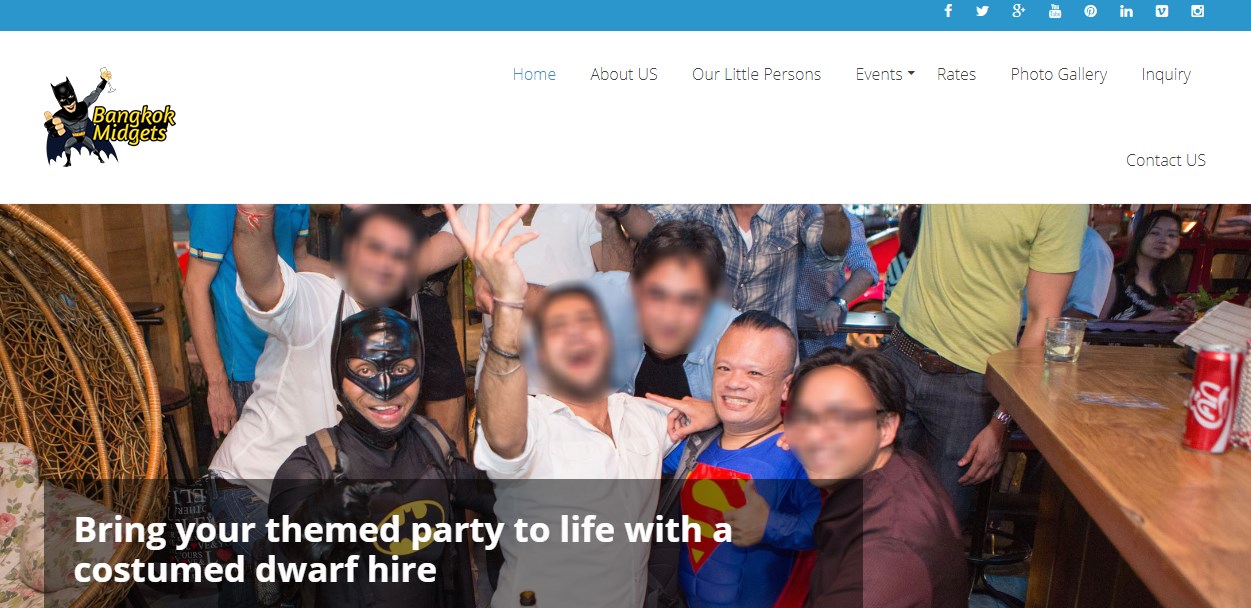1251x608 pixels.
Task: Expand the Events dropdown arrow
Action: (911, 74)
